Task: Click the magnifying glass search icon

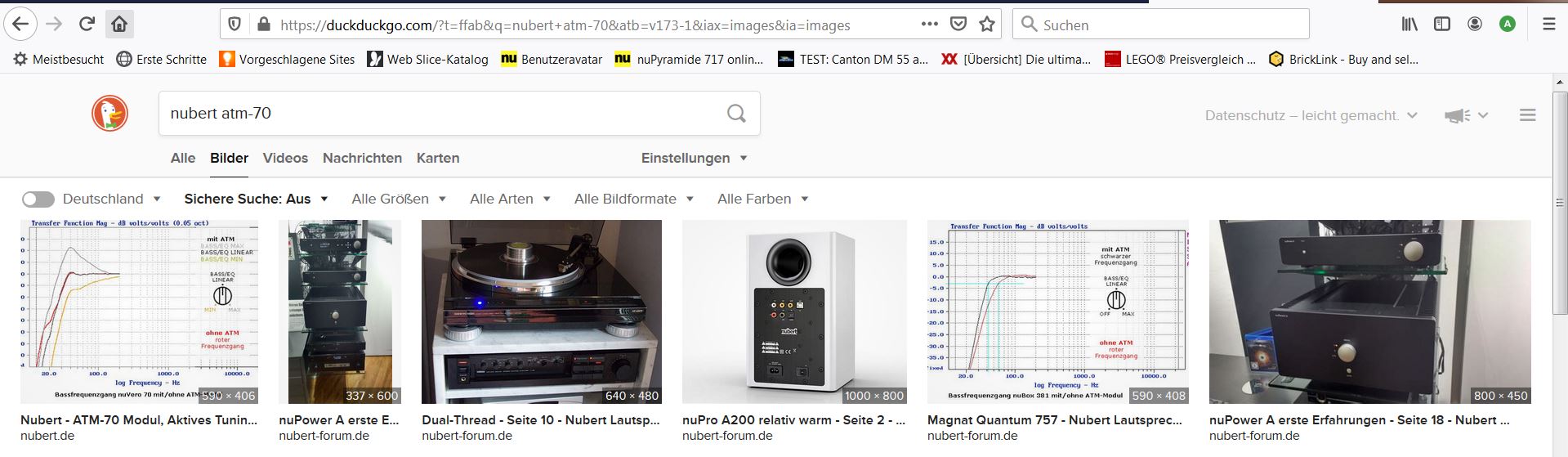Action: [736, 114]
